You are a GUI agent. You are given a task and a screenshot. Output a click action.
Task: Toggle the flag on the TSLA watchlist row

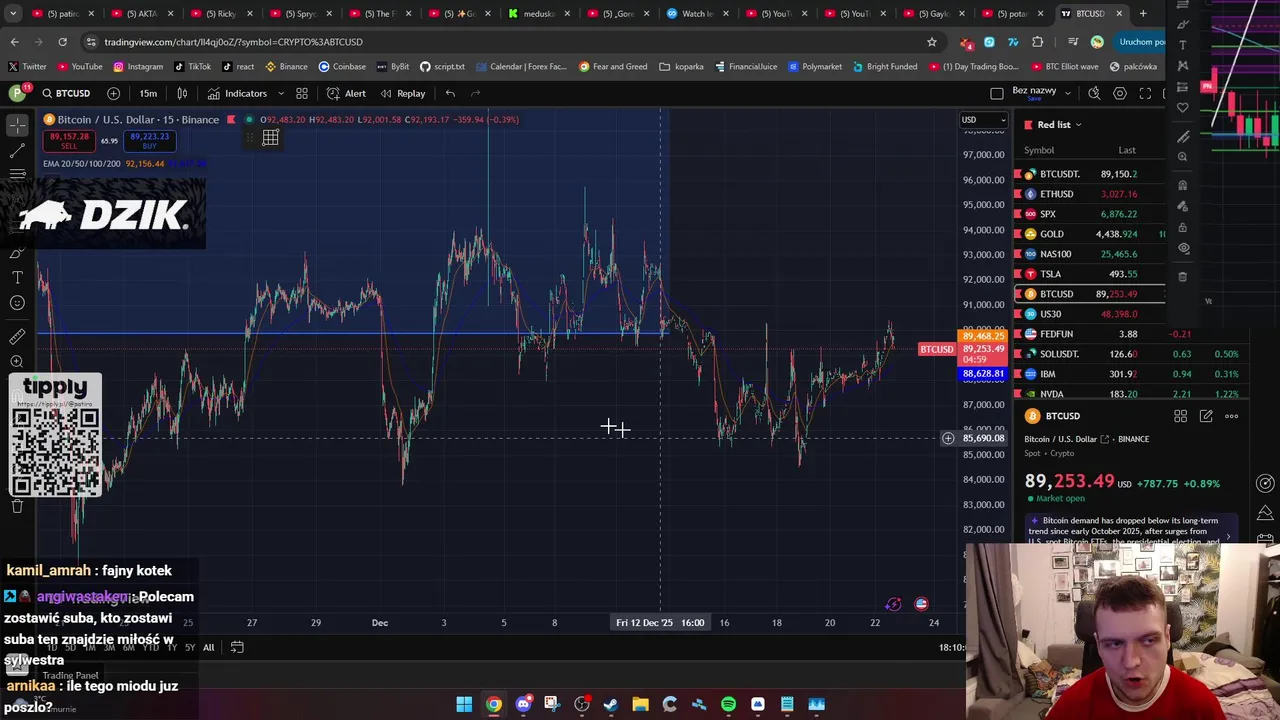click(1018, 274)
